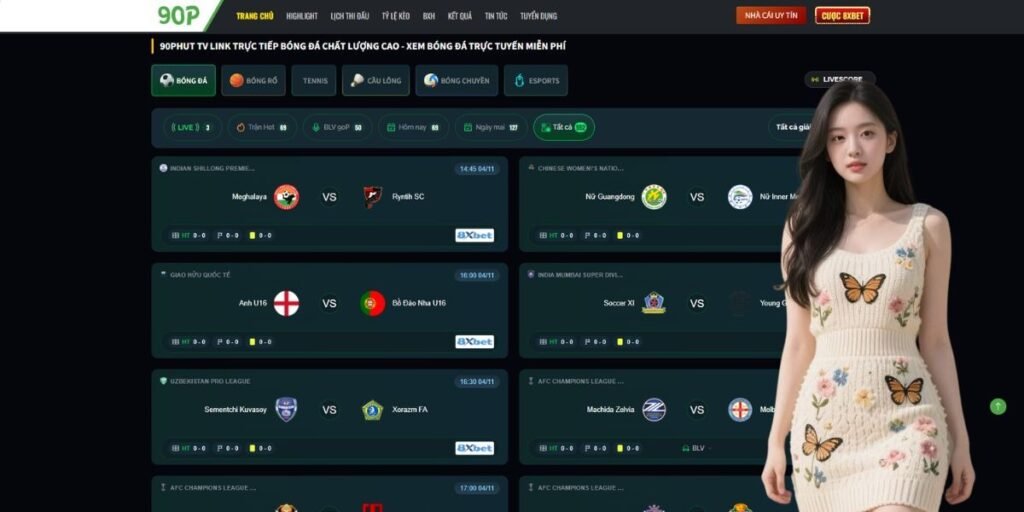Open the Lịch Thi Đấu menu item
The width and height of the screenshot is (1024, 512).
pyautogui.click(x=349, y=16)
